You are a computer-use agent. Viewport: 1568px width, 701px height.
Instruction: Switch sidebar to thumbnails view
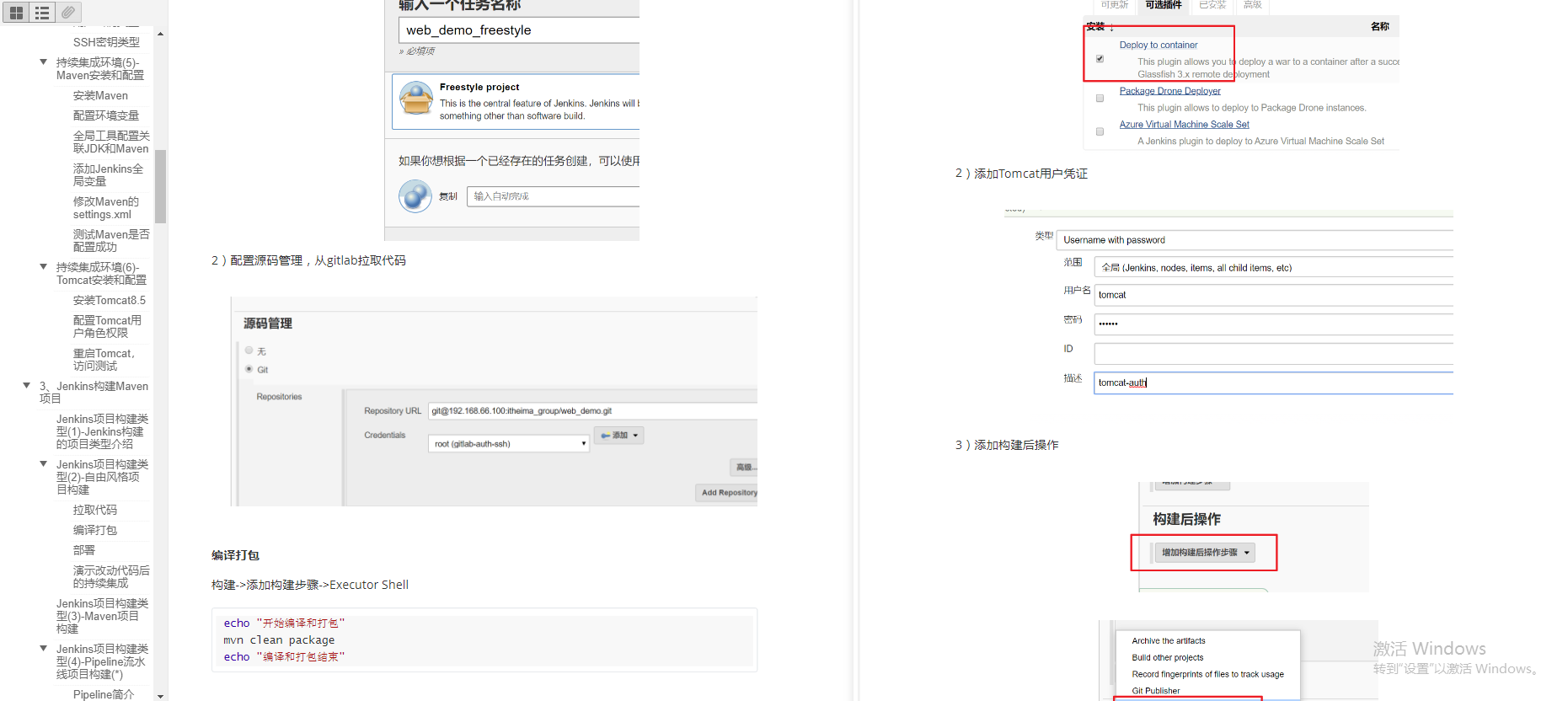[x=16, y=13]
